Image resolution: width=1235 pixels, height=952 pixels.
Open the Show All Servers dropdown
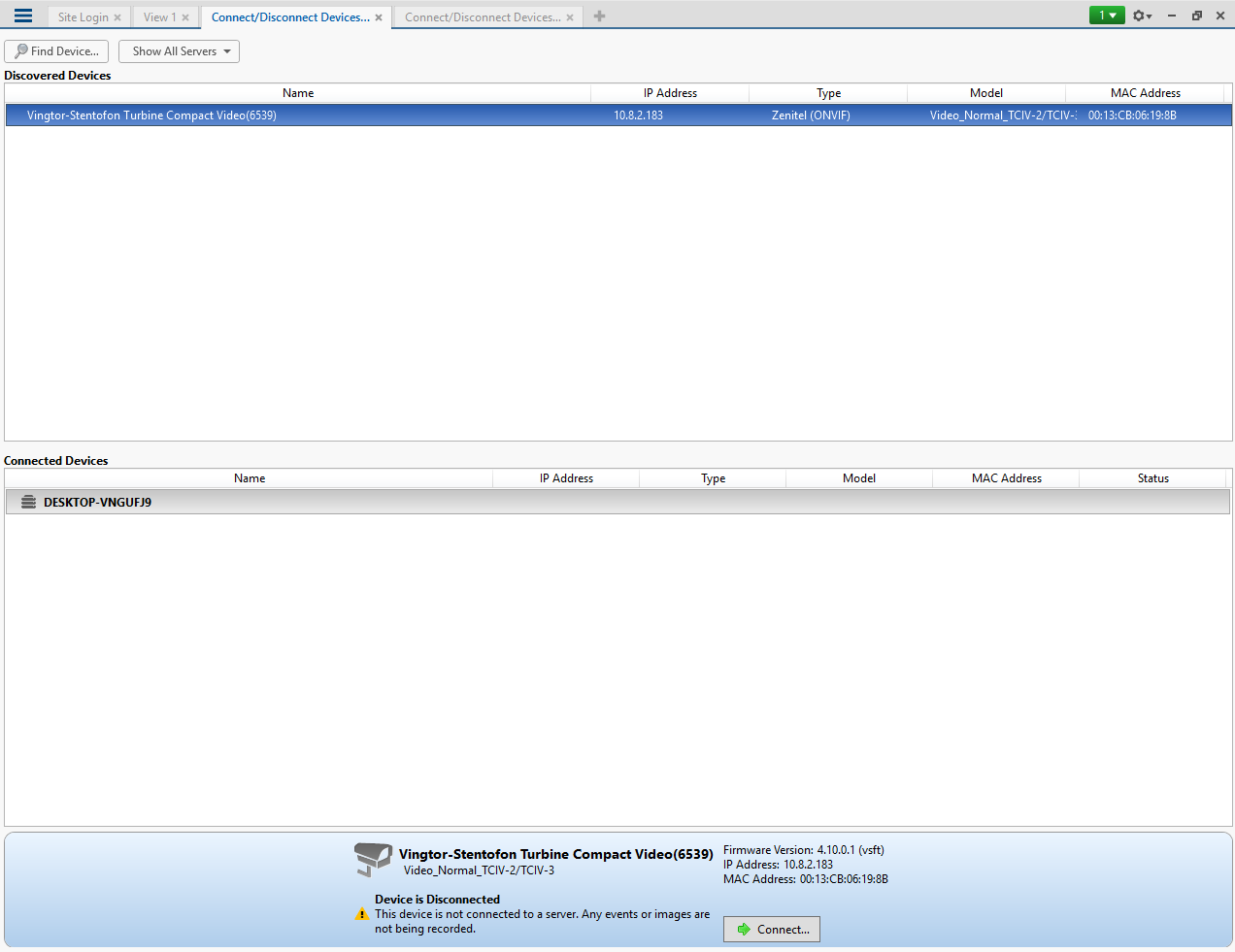pyautogui.click(x=179, y=51)
